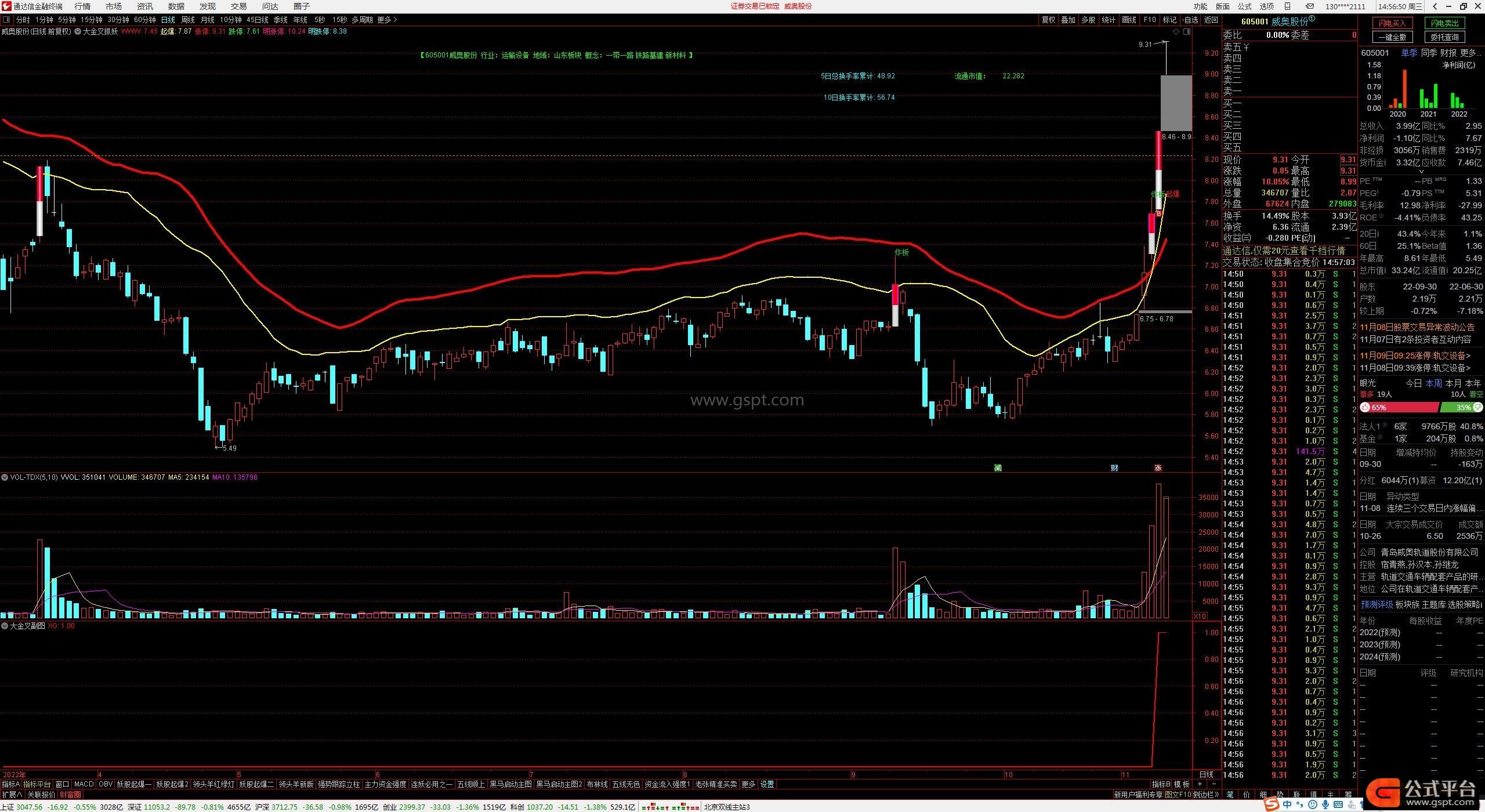The height and width of the screenshot is (812, 1485).
Task: Click the X10 volume scale indicator
Action: point(1200,616)
